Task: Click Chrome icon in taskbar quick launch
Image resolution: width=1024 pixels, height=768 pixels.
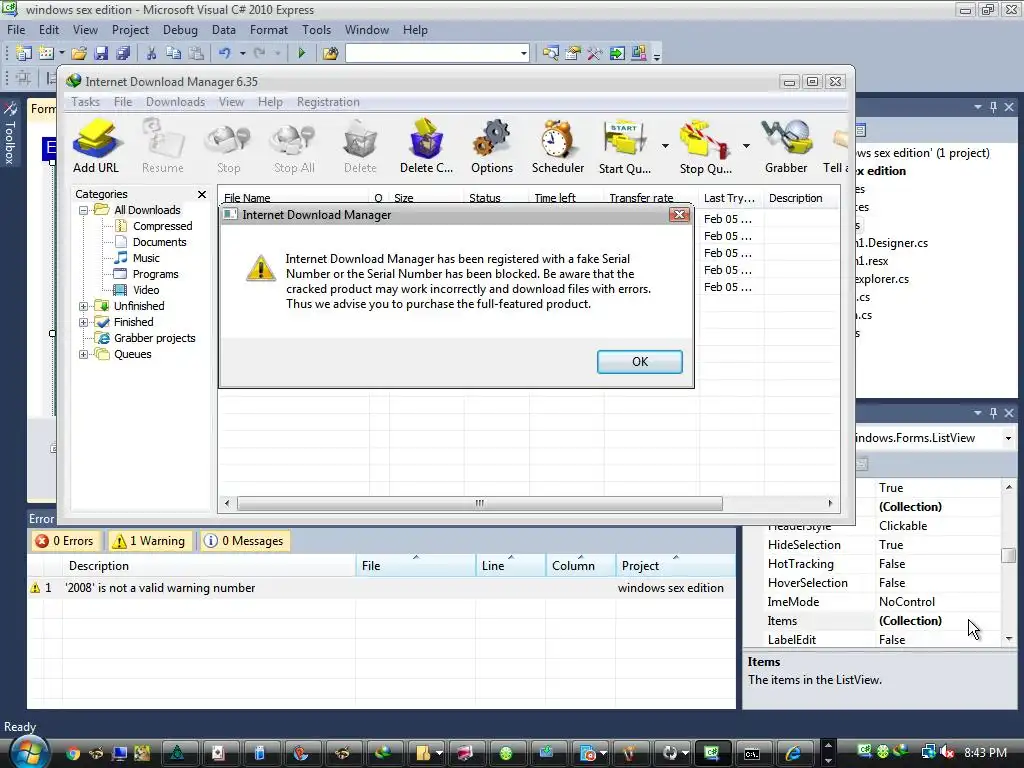Action: click(x=72, y=754)
